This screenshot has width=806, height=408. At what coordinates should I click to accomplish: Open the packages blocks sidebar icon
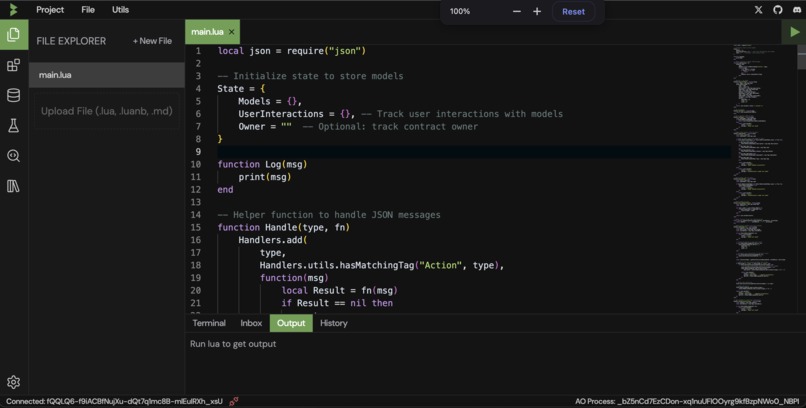(13, 65)
